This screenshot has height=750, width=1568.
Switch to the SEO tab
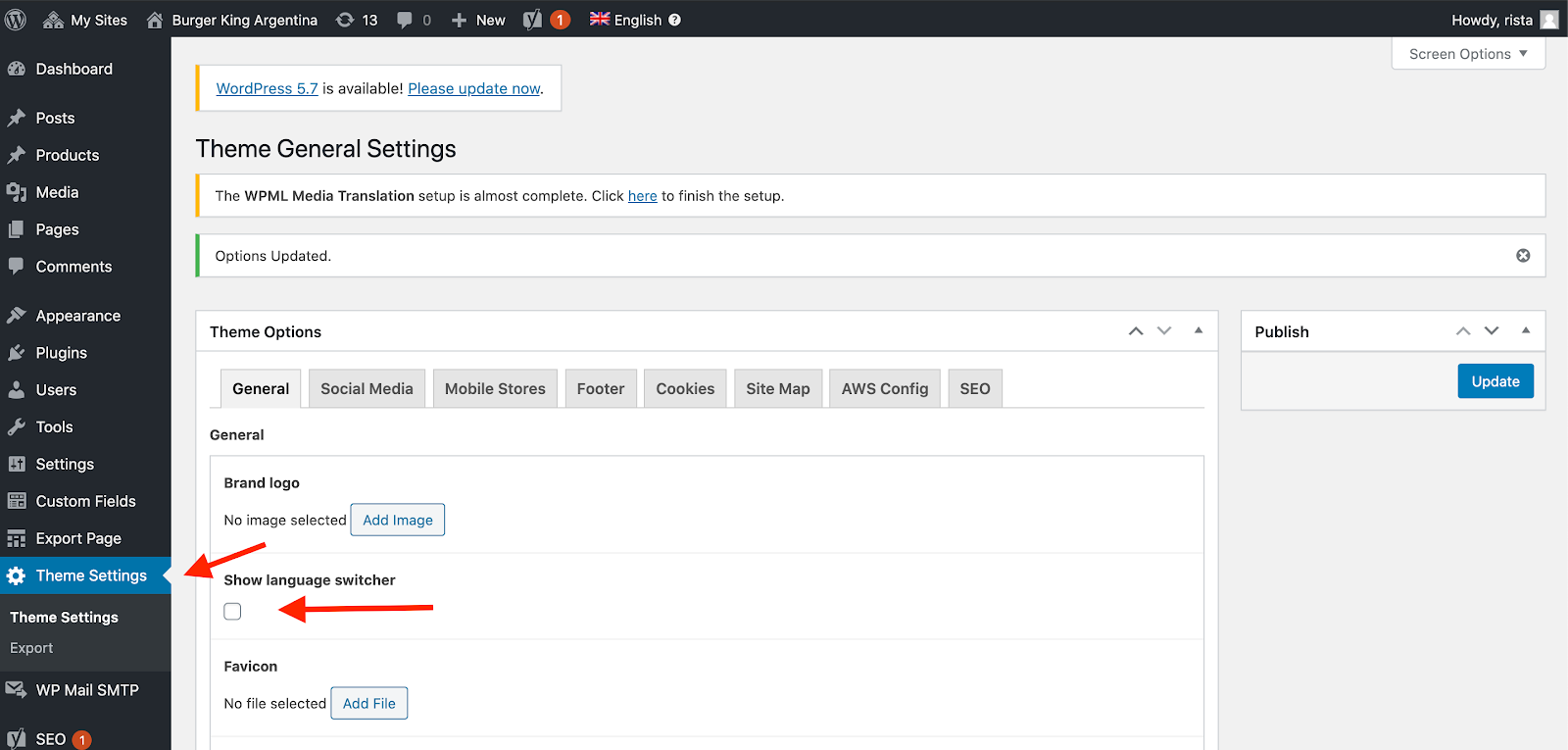[x=975, y=388]
